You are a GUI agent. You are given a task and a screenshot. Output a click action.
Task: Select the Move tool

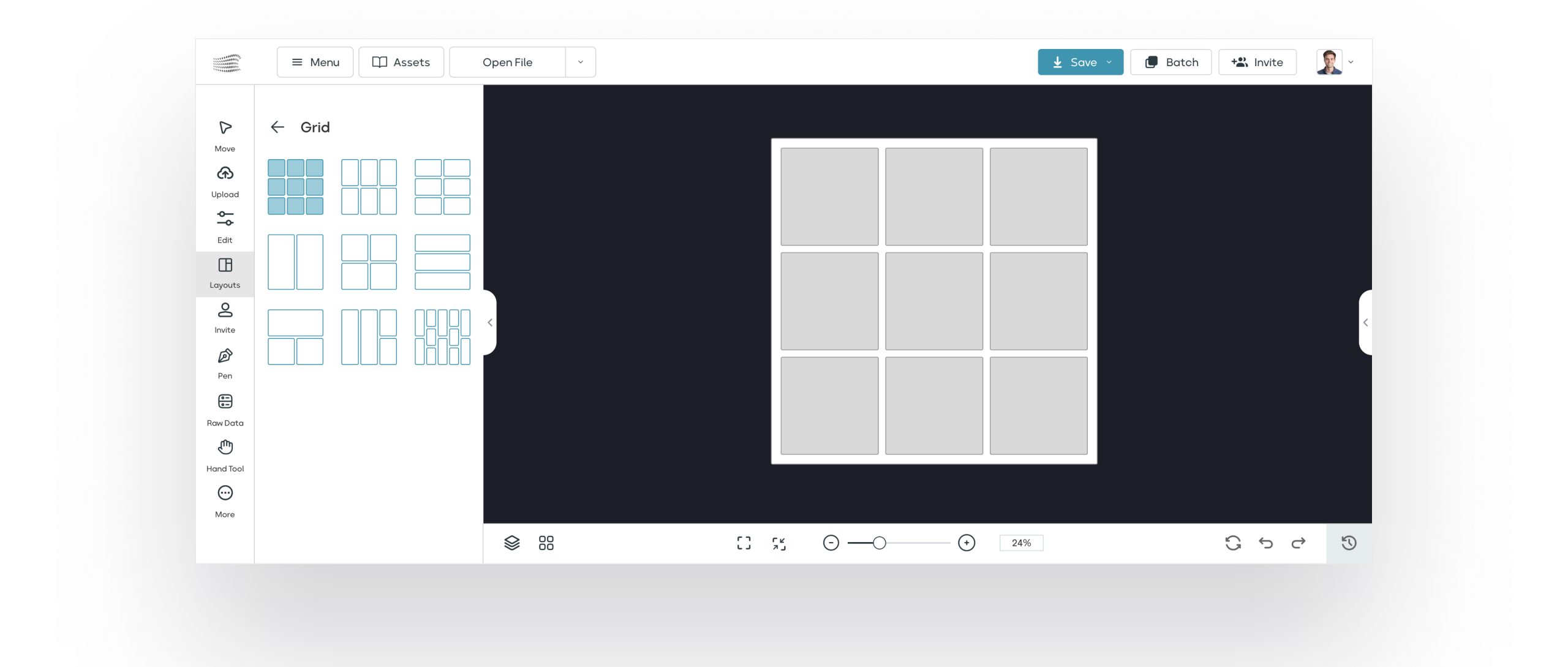pos(225,135)
